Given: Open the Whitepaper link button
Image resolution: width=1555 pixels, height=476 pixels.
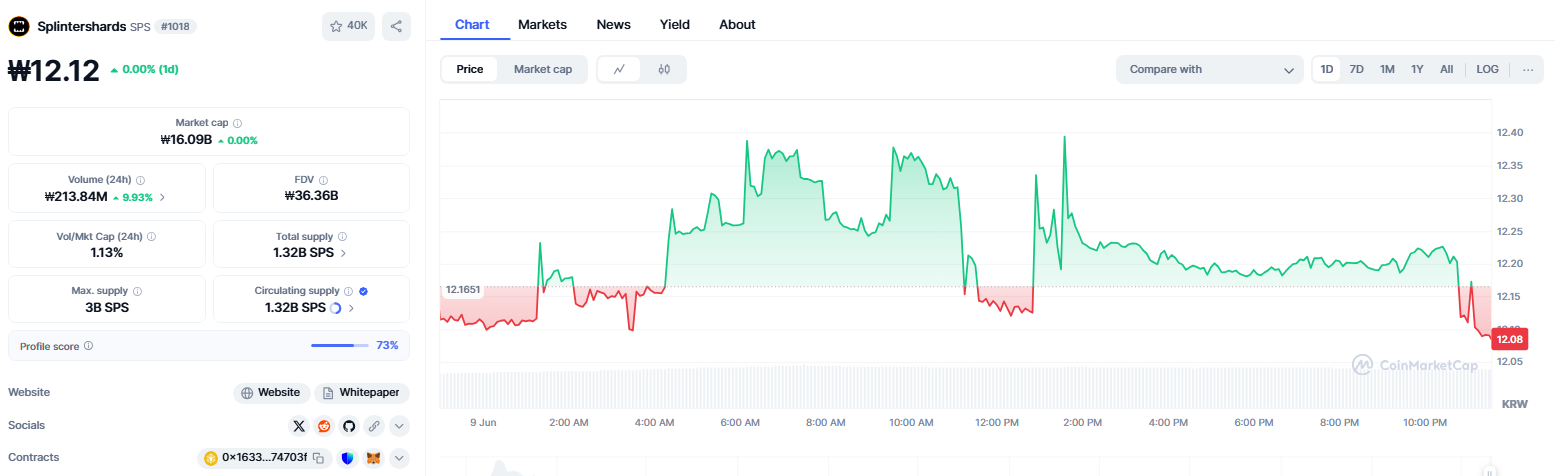Looking at the screenshot, I should [362, 393].
